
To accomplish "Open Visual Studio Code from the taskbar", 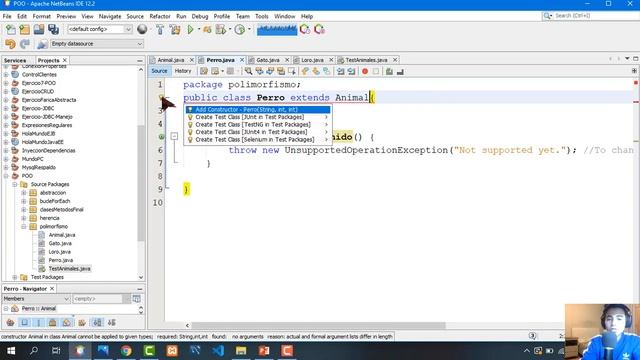I will [218, 351].
